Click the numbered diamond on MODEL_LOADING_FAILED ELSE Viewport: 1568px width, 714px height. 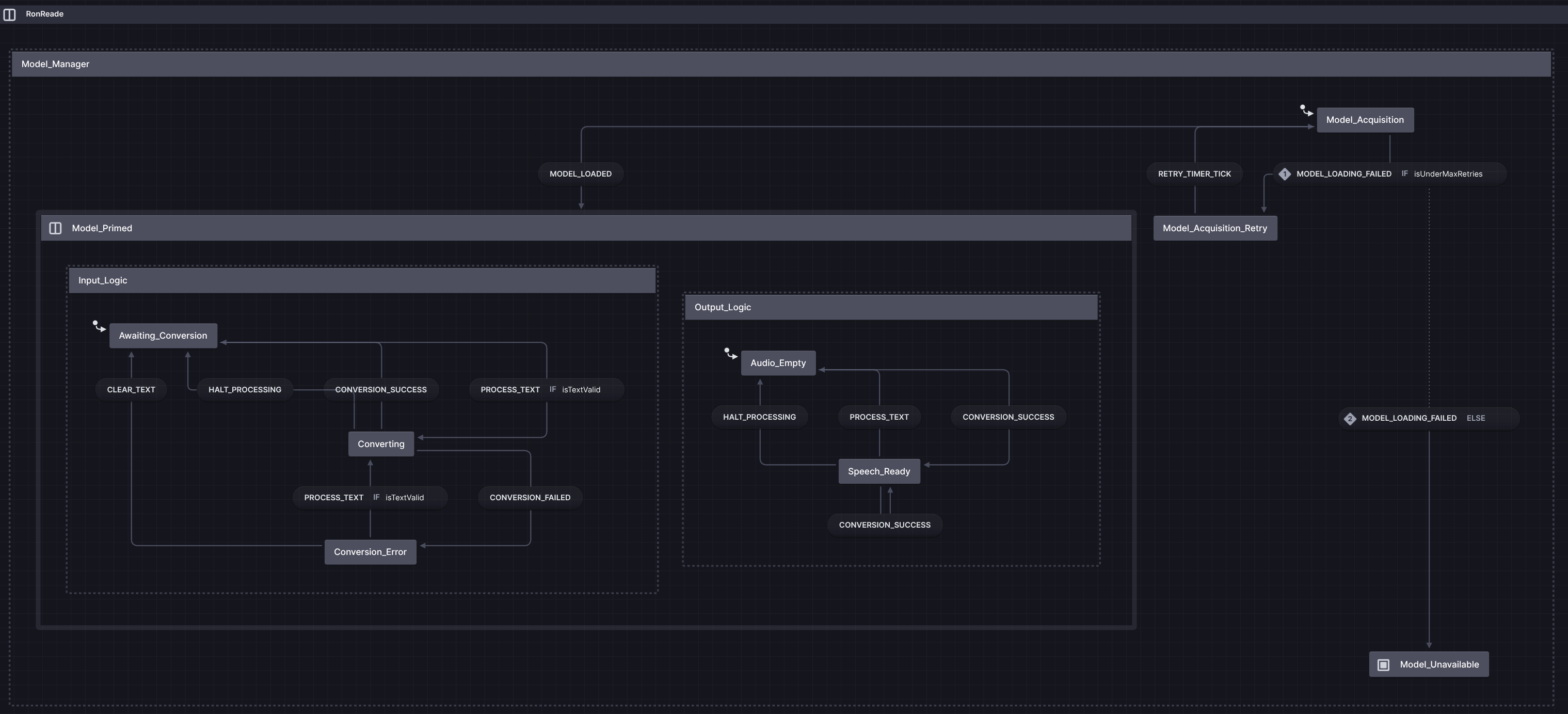click(x=1350, y=418)
